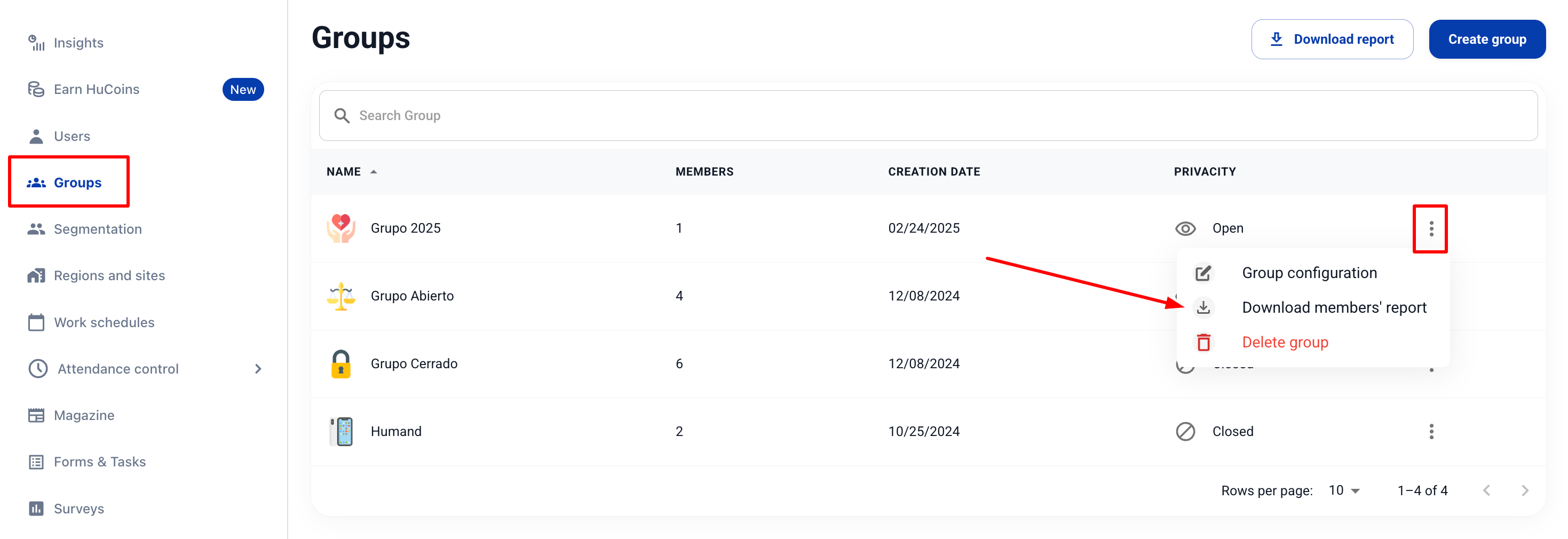Click the Magazine sidebar icon

36,416
